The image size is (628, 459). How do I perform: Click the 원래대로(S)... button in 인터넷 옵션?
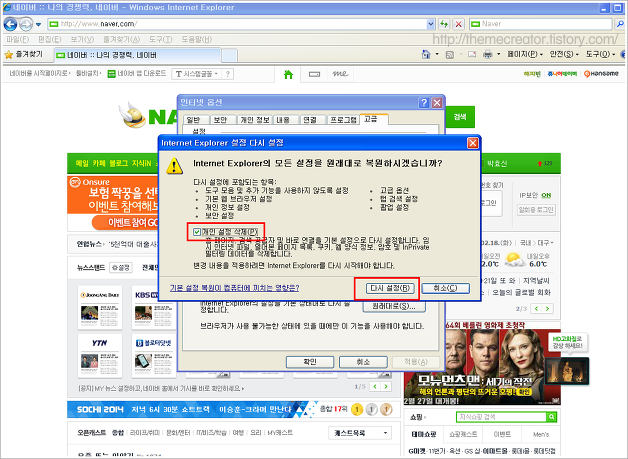pyautogui.click(x=394, y=306)
